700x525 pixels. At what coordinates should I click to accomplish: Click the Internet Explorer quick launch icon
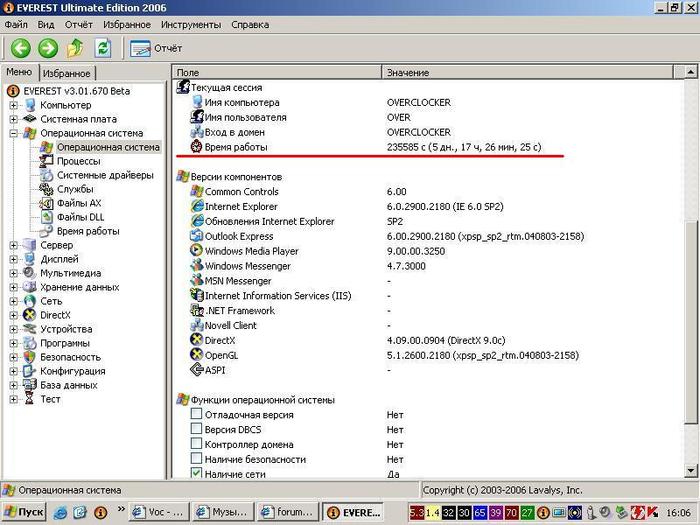[x=60, y=512]
